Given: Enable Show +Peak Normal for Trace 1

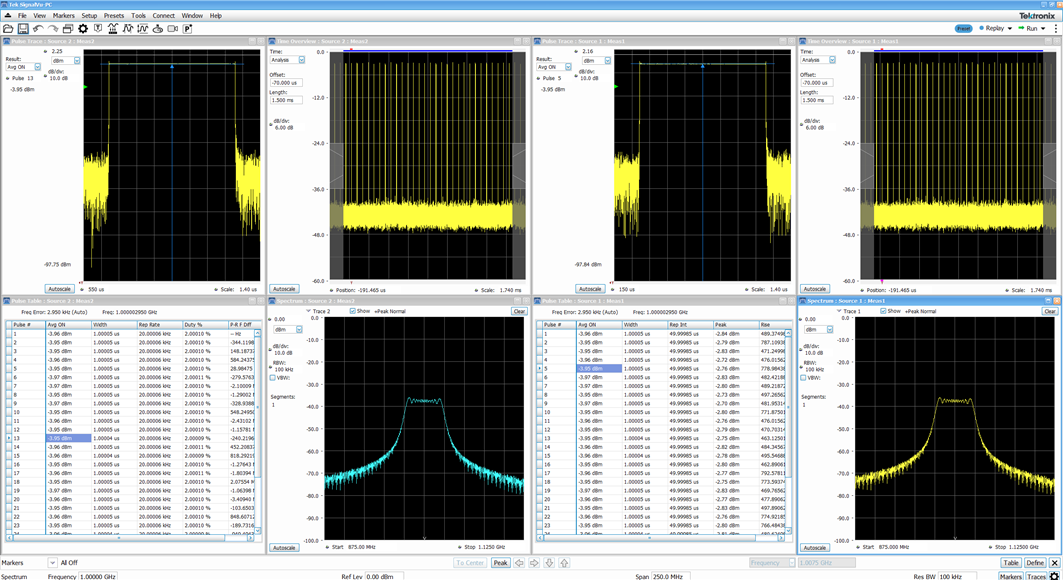Looking at the screenshot, I should pos(883,311).
